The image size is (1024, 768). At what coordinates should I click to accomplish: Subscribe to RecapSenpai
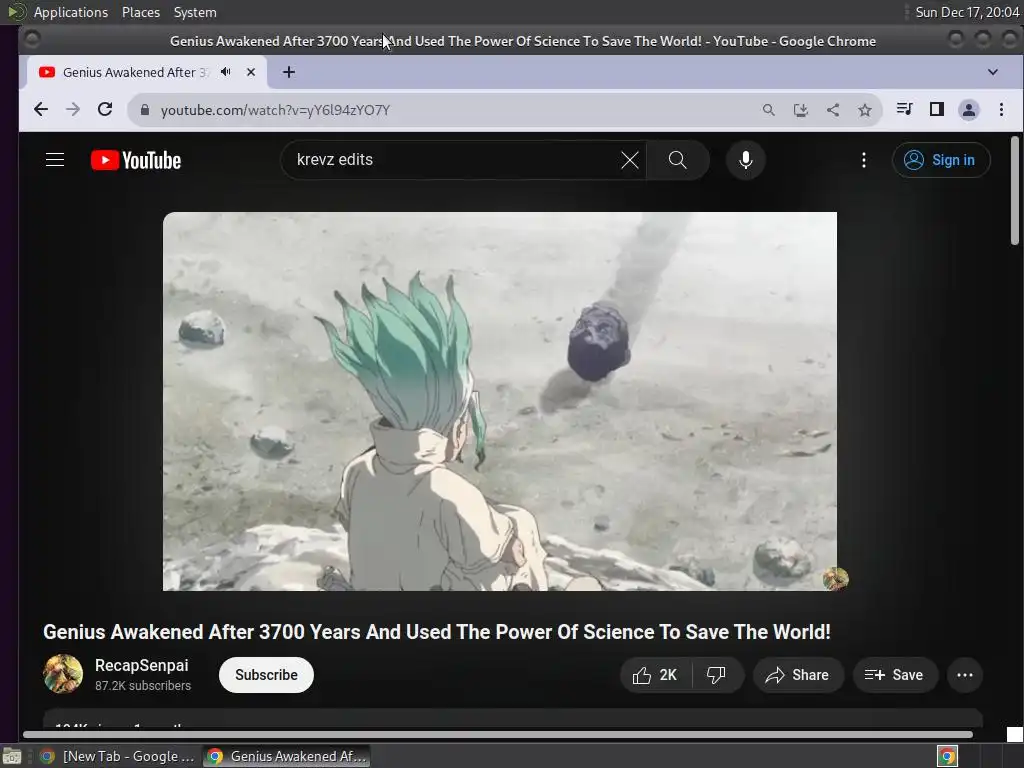(x=266, y=675)
